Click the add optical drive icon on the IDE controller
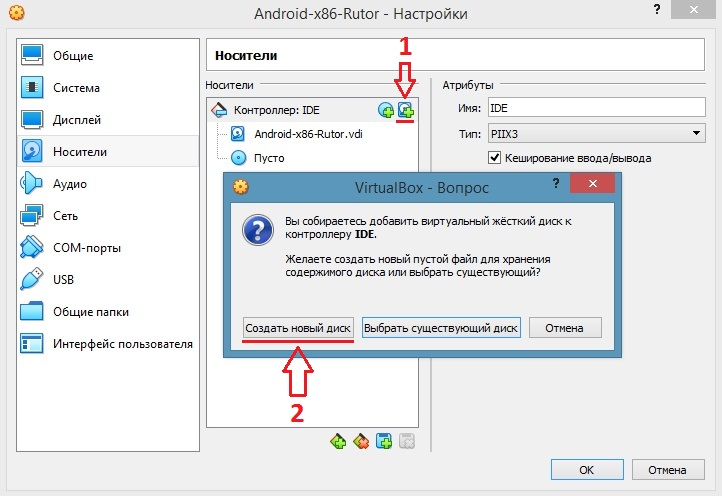Screen dimensions: 722x496 tap(386, 110)
